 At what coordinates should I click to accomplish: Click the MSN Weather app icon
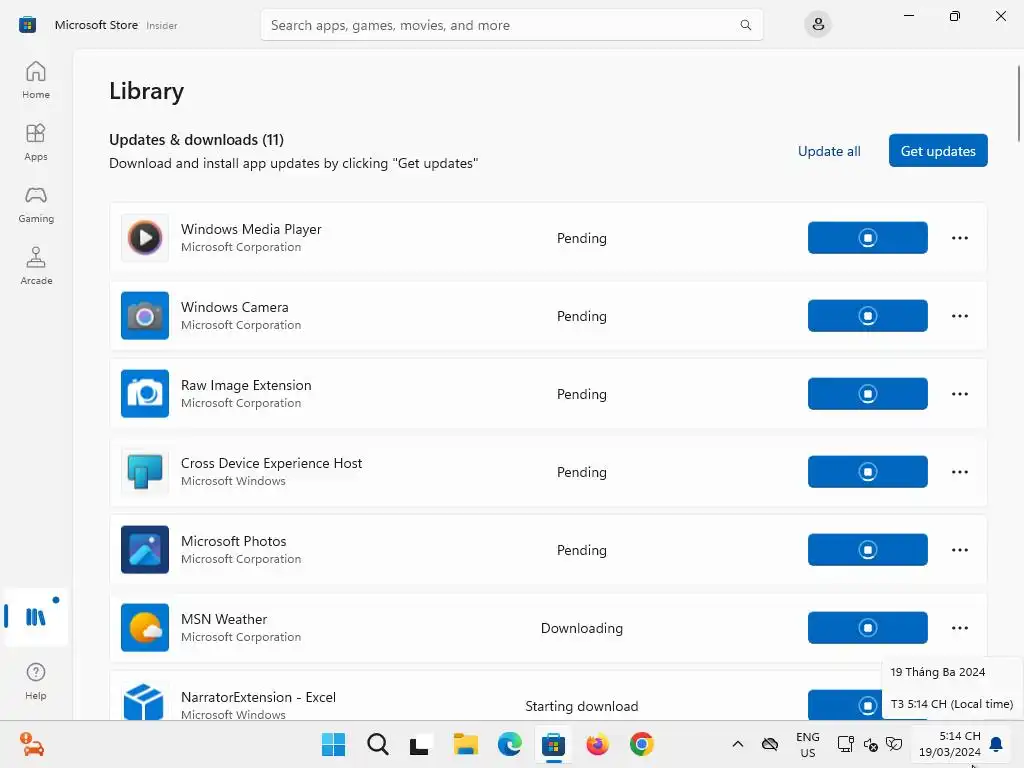pos(145,628)
